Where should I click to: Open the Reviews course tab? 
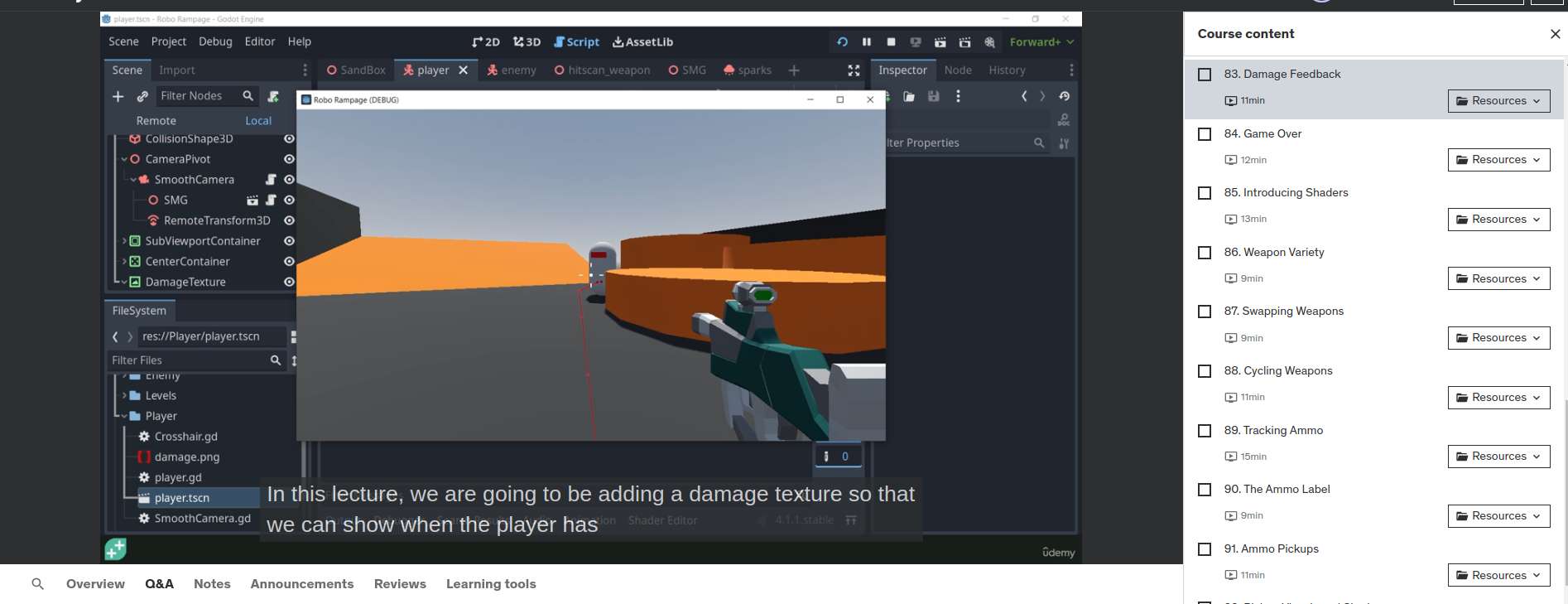(x=400, y=584)
